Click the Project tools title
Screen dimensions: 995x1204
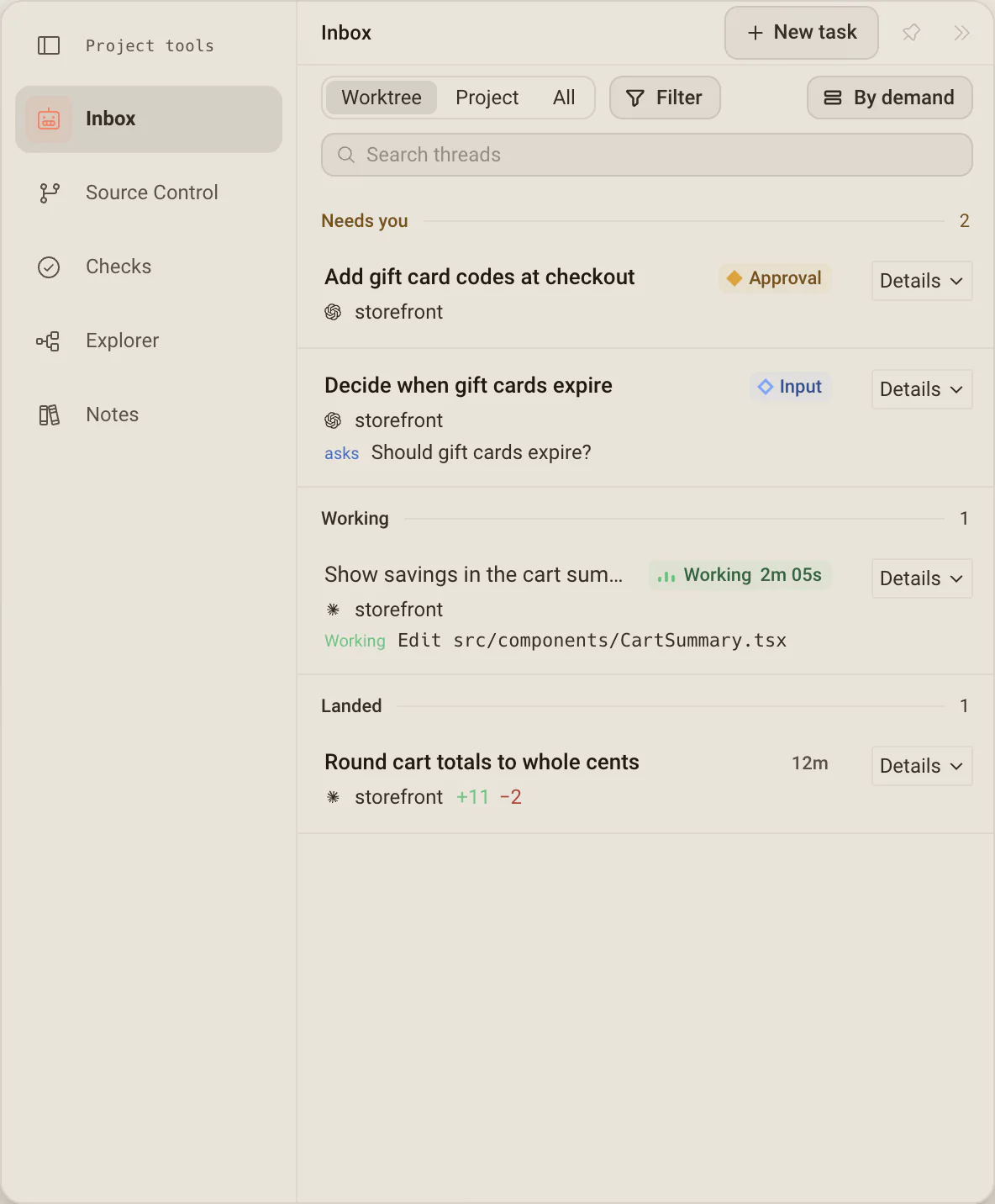coord(150,45)
